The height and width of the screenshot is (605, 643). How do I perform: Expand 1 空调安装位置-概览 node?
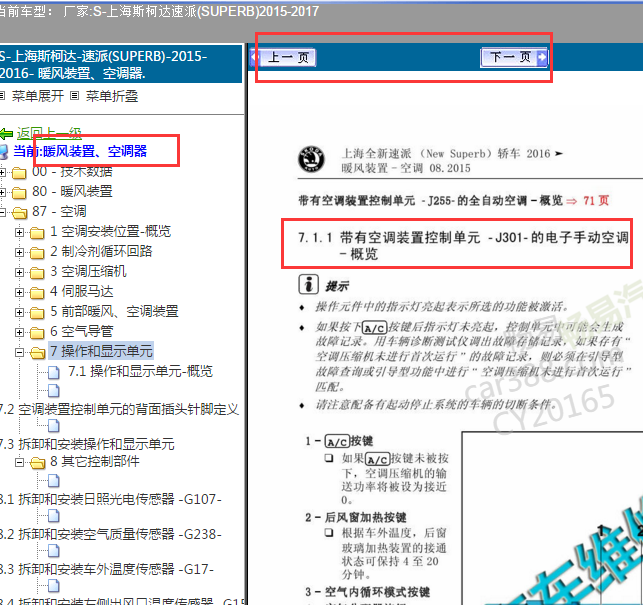[x=19, y=232]
